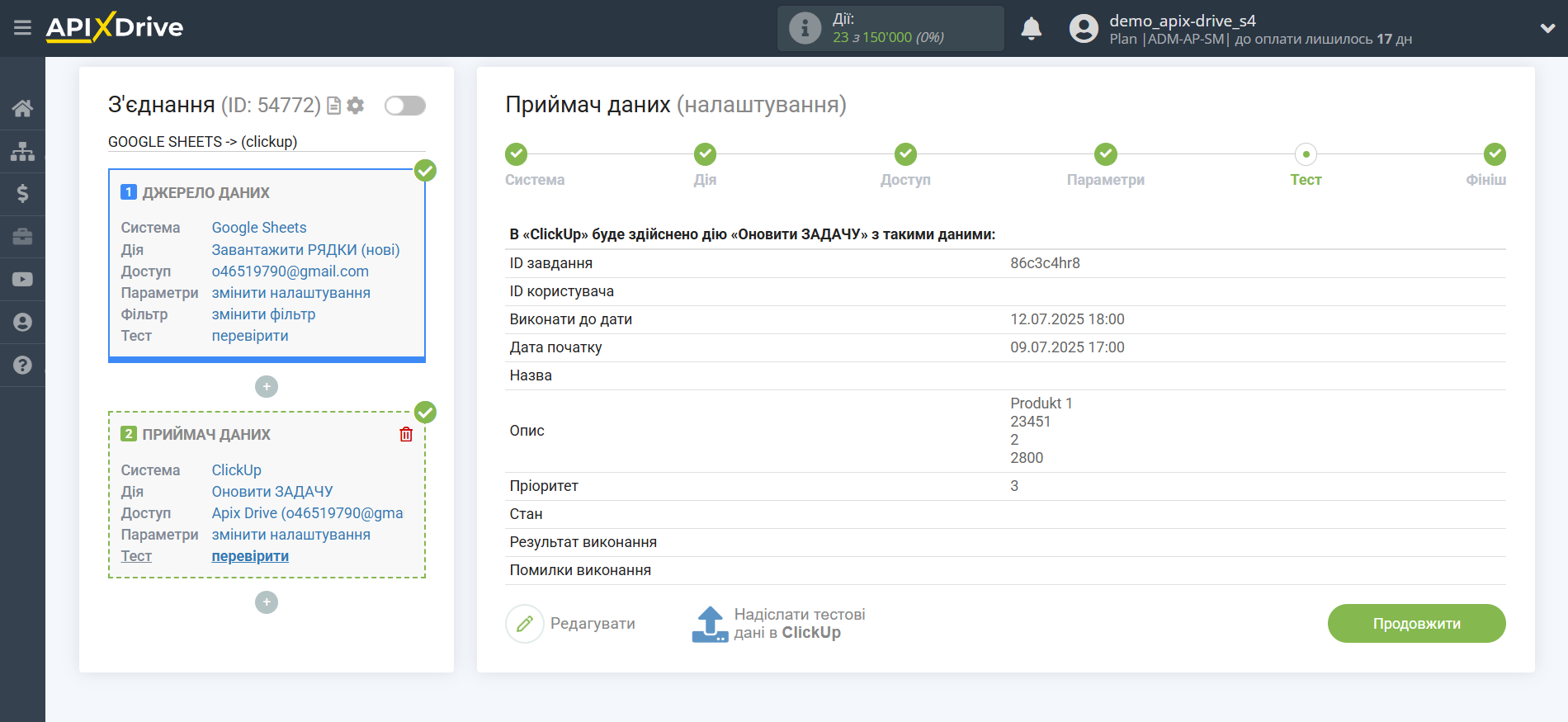Click the pencil edit icon
Screen dimensions: 1568x722
pyautogui.click(x=525, y=624)
